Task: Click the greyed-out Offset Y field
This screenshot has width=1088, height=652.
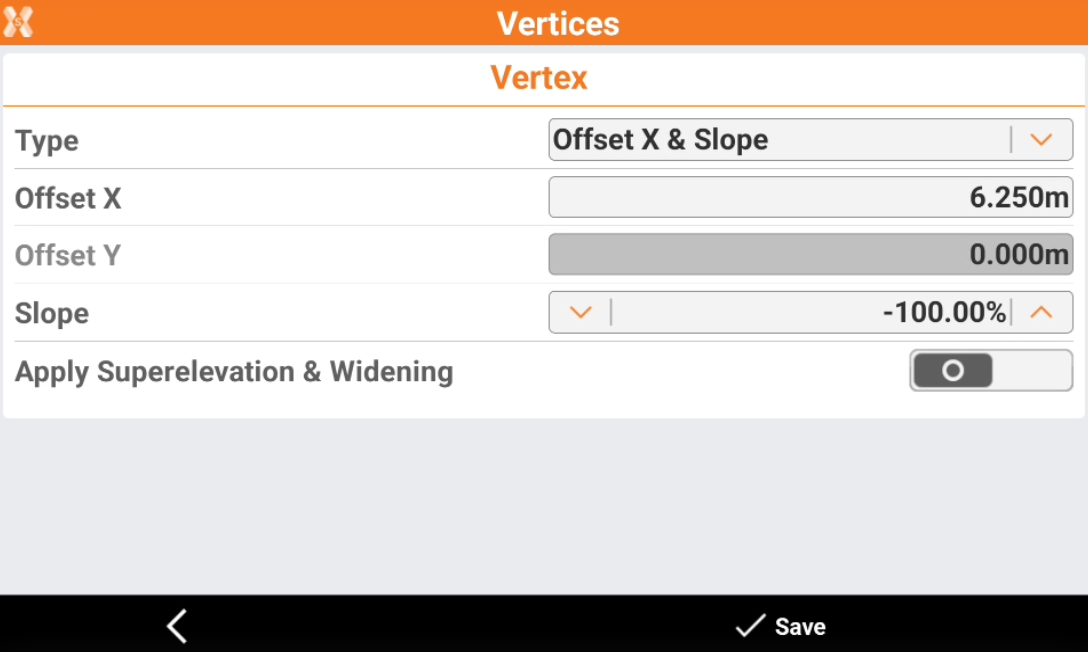Action: [x=810, y=255]
